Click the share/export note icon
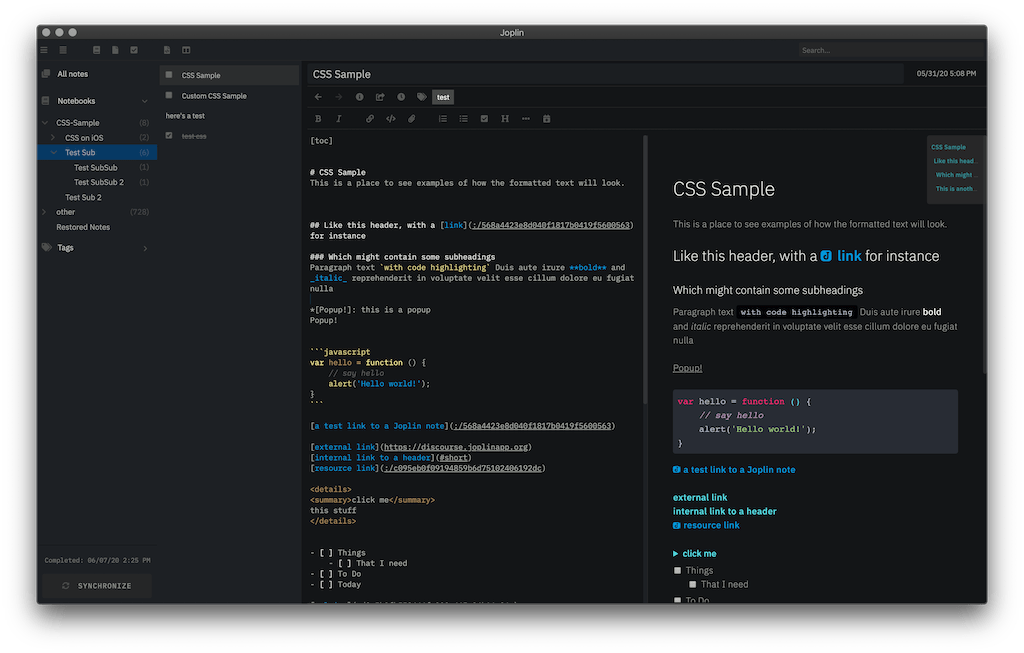Viewport: 1024px width, 653px height. (380, 97)
